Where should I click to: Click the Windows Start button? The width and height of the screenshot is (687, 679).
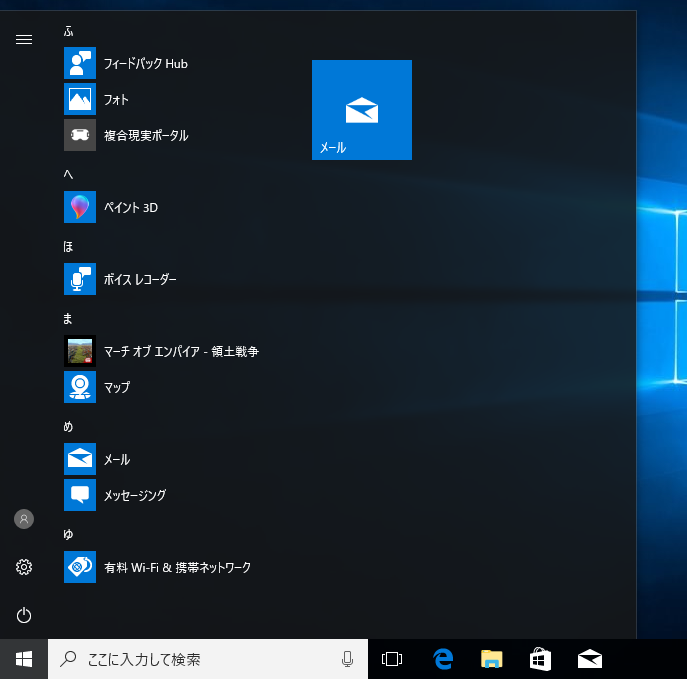pos(24,659)
